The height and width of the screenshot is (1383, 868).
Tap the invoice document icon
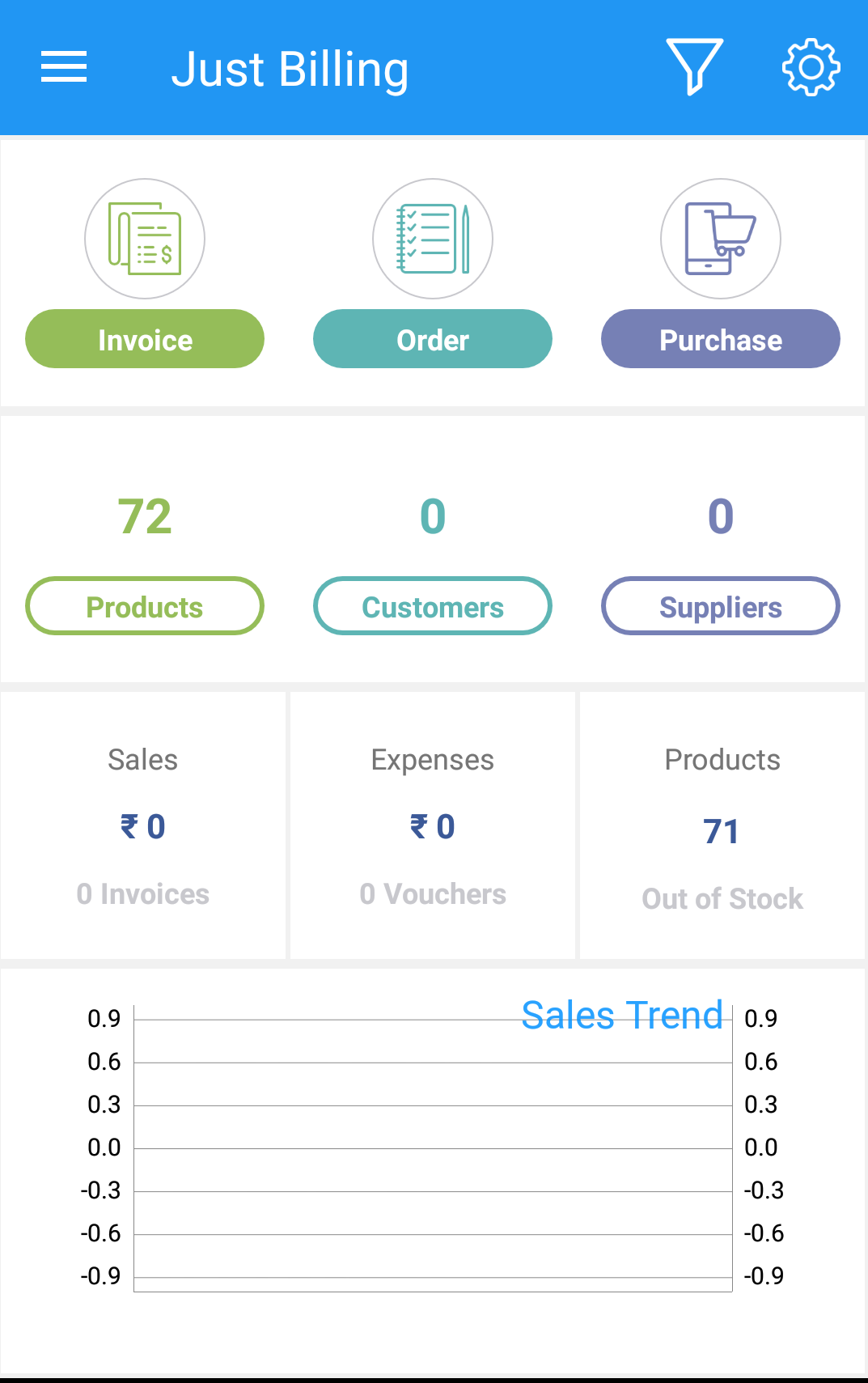145,239
